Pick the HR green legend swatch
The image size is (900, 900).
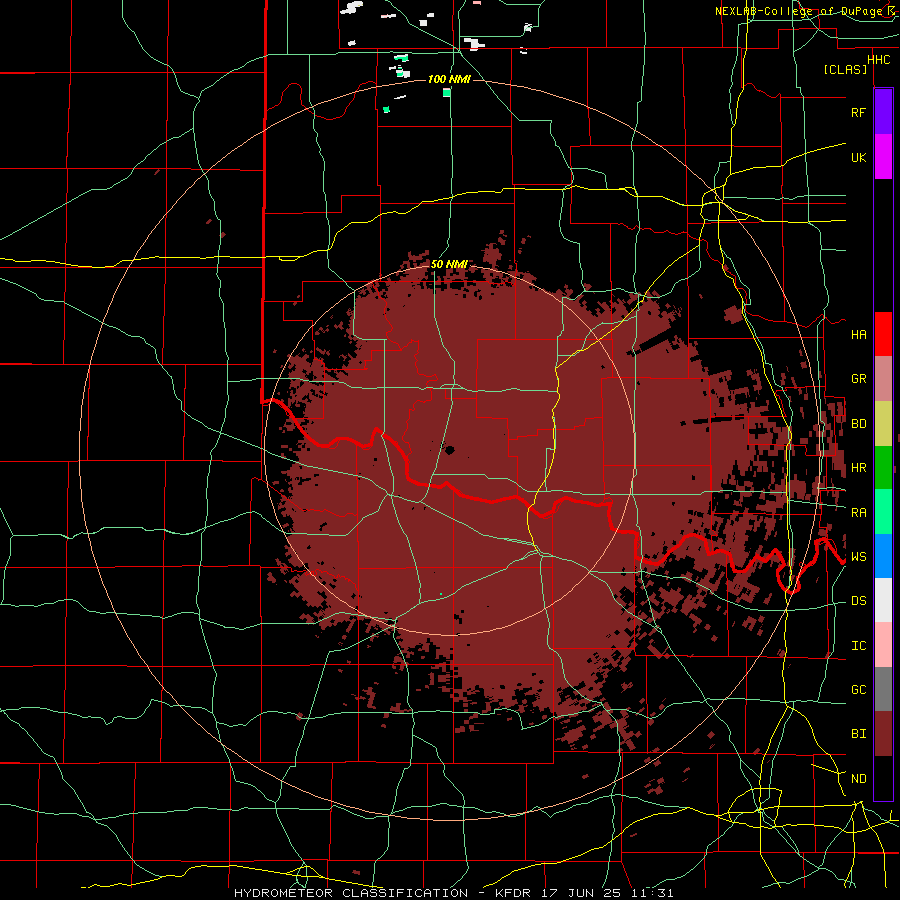click(x=883, y=468)
